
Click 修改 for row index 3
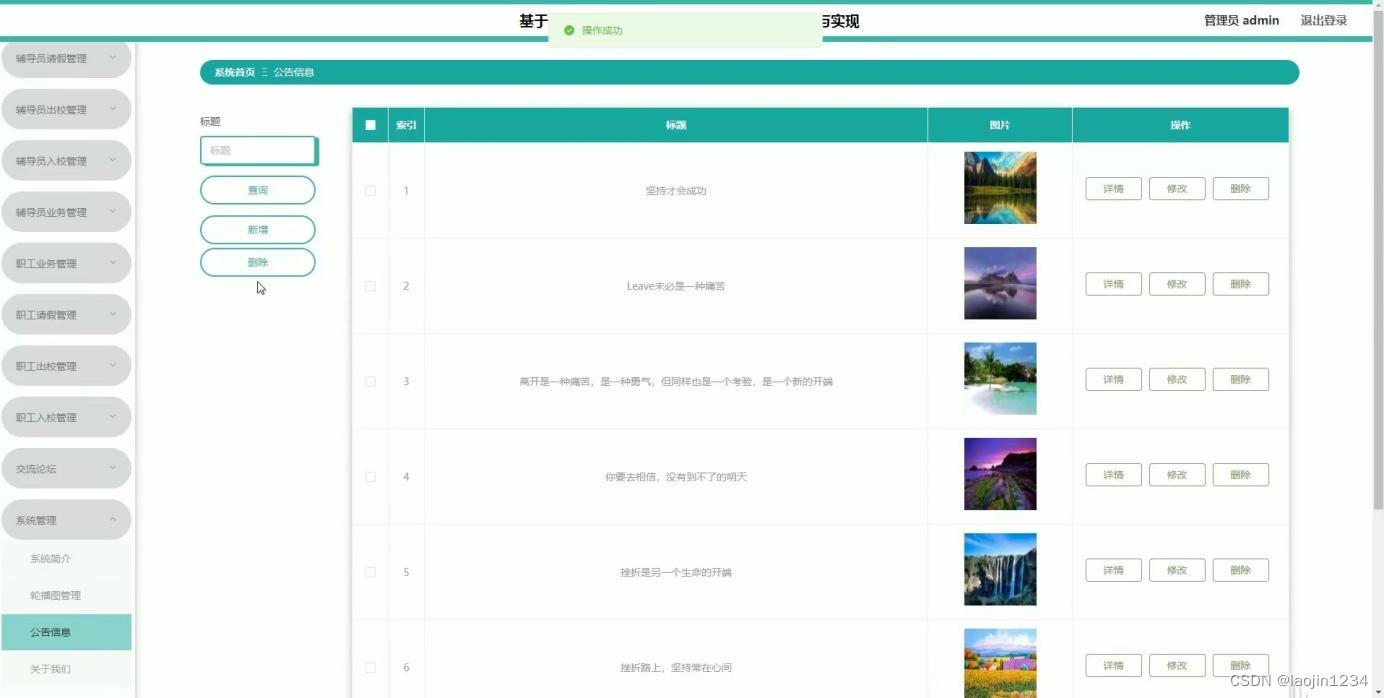1177,380
